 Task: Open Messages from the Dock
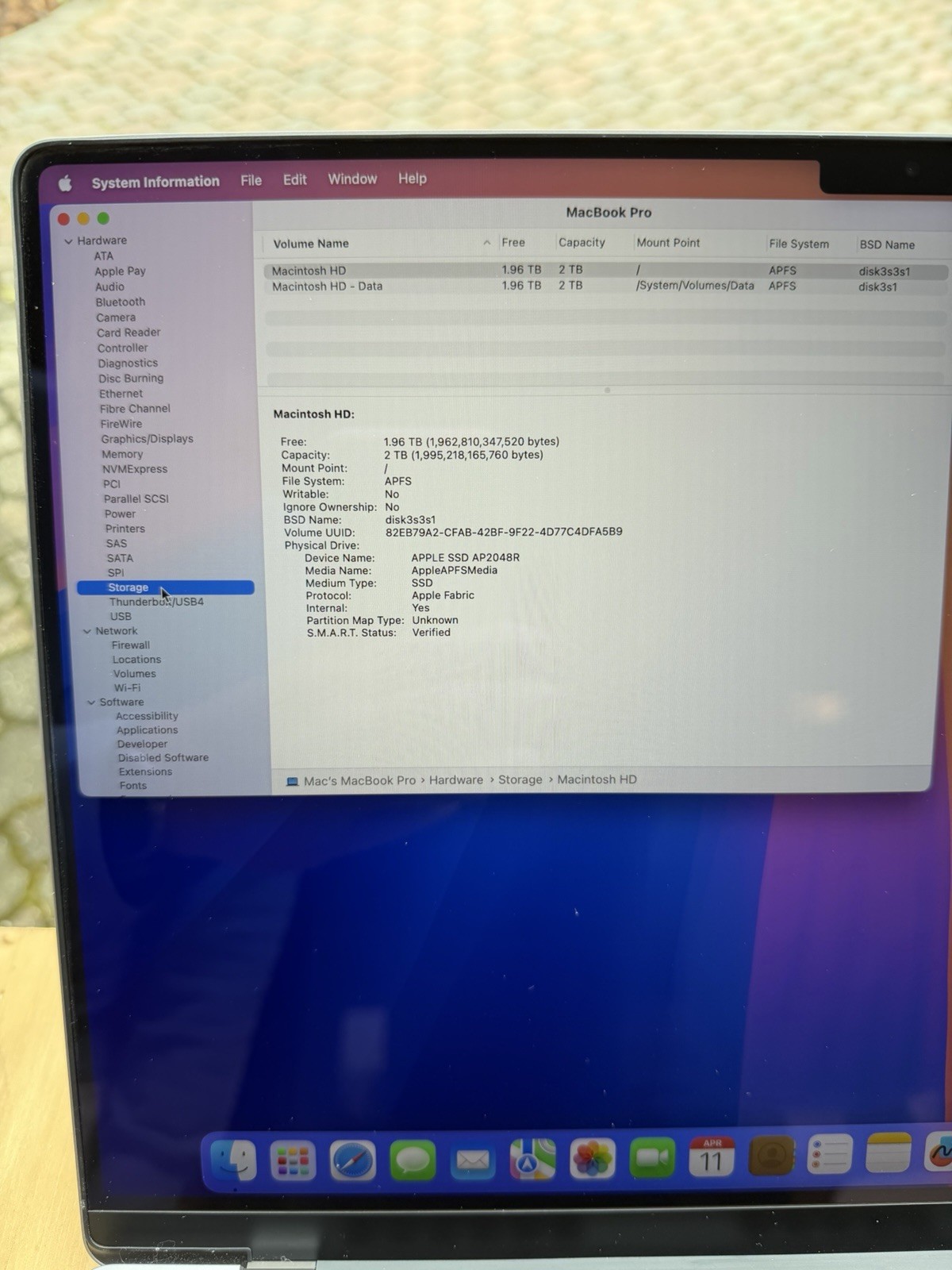click(413, 1162)
